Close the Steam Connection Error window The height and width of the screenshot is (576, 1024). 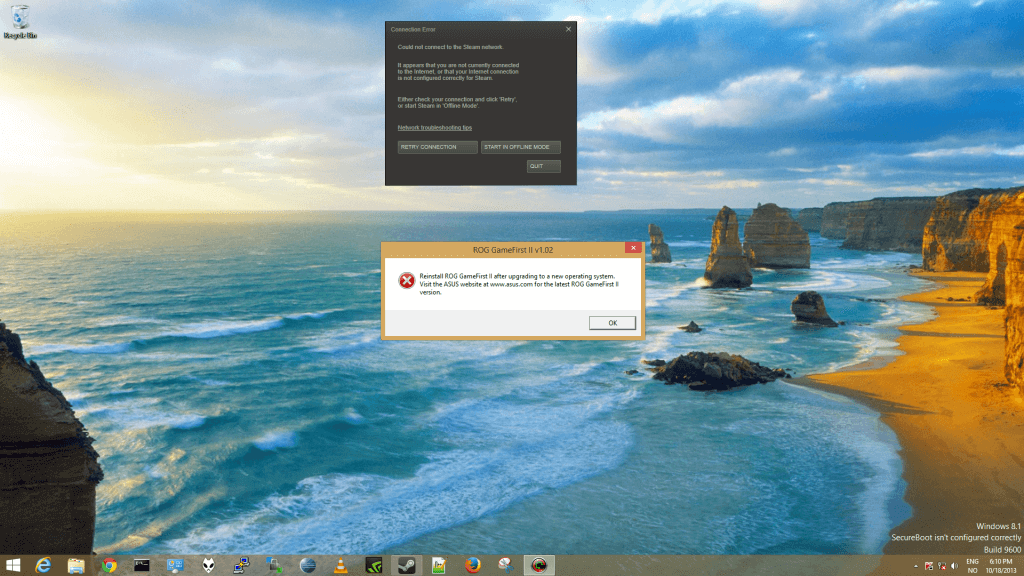[568, 29]
